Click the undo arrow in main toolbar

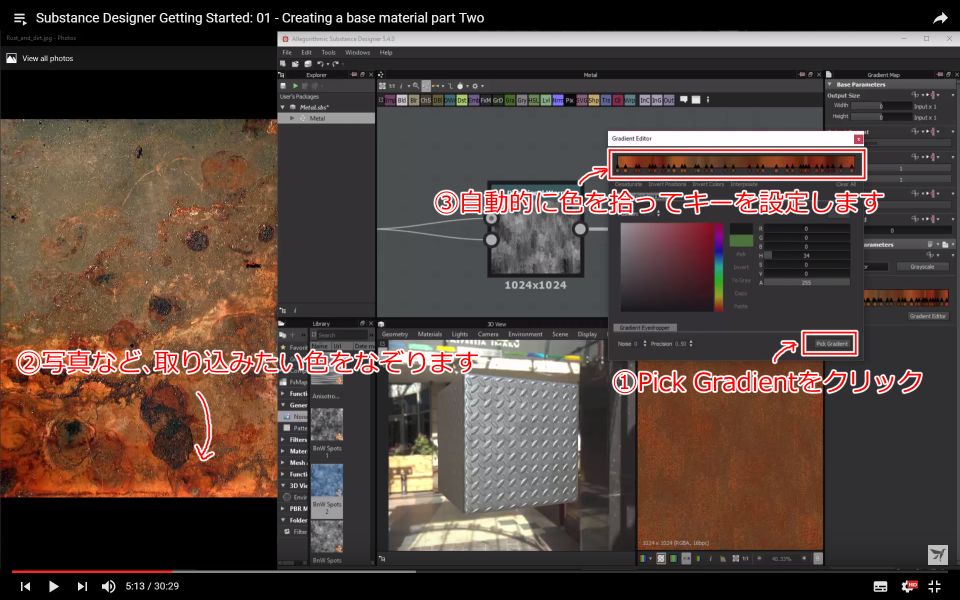pyautogui.click(x=320, y=64)
